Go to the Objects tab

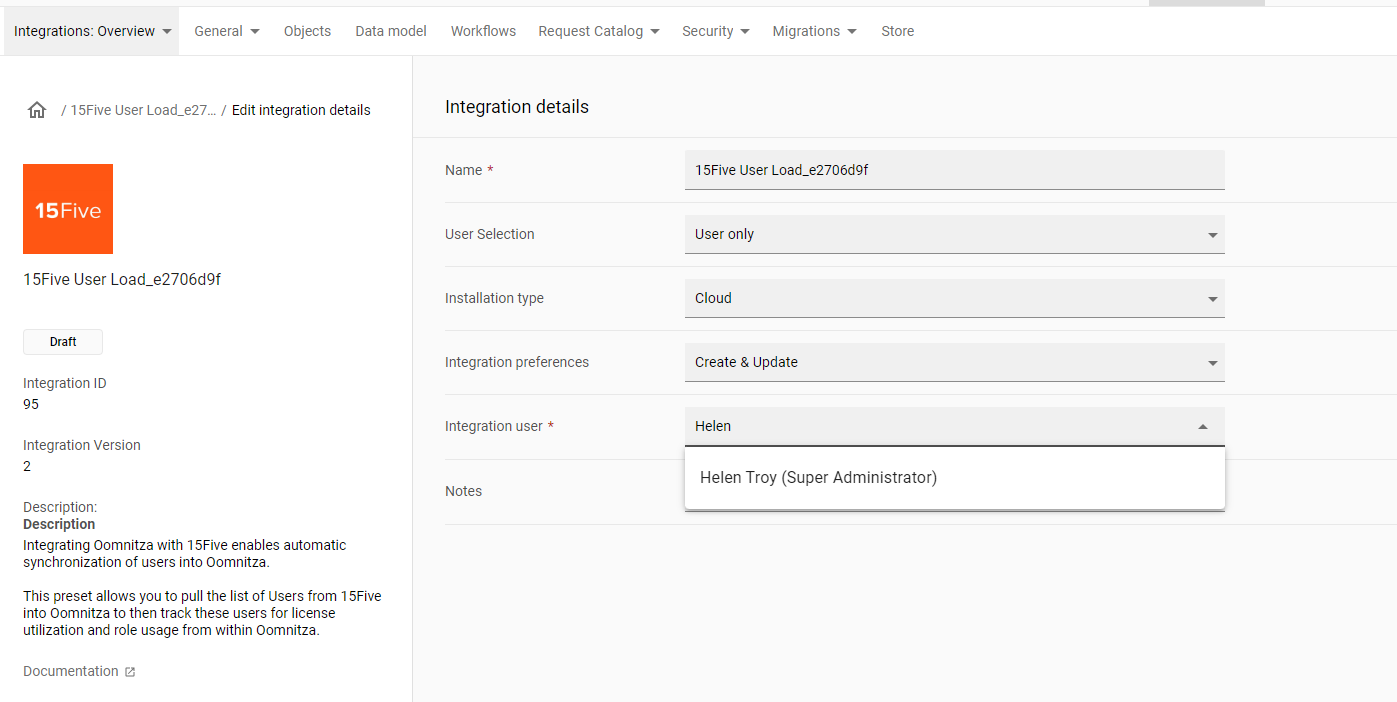307,31
